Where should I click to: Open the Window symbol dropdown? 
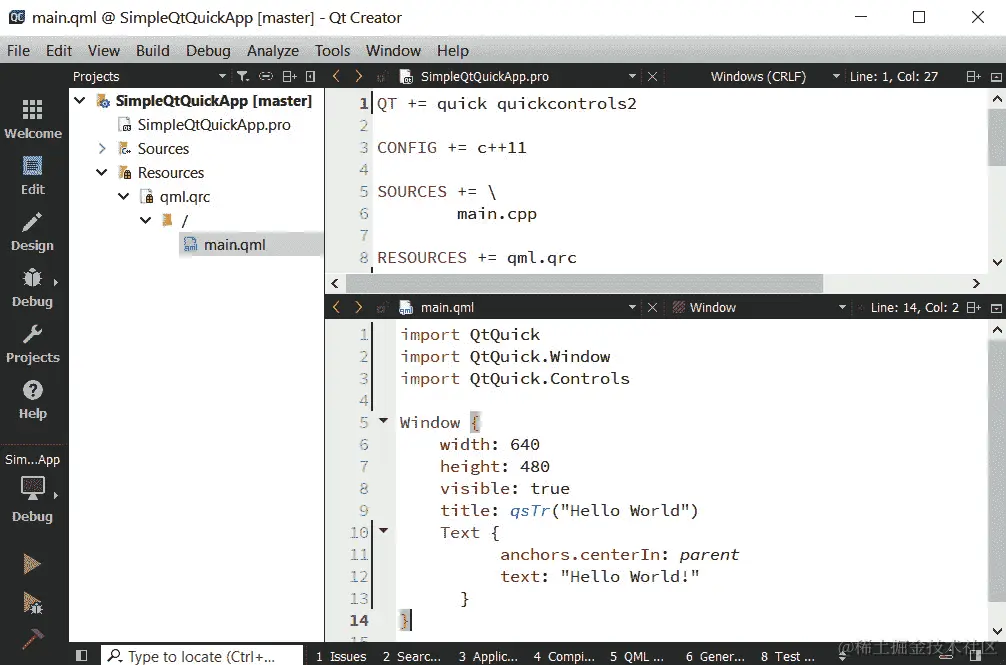coord(759,307)
